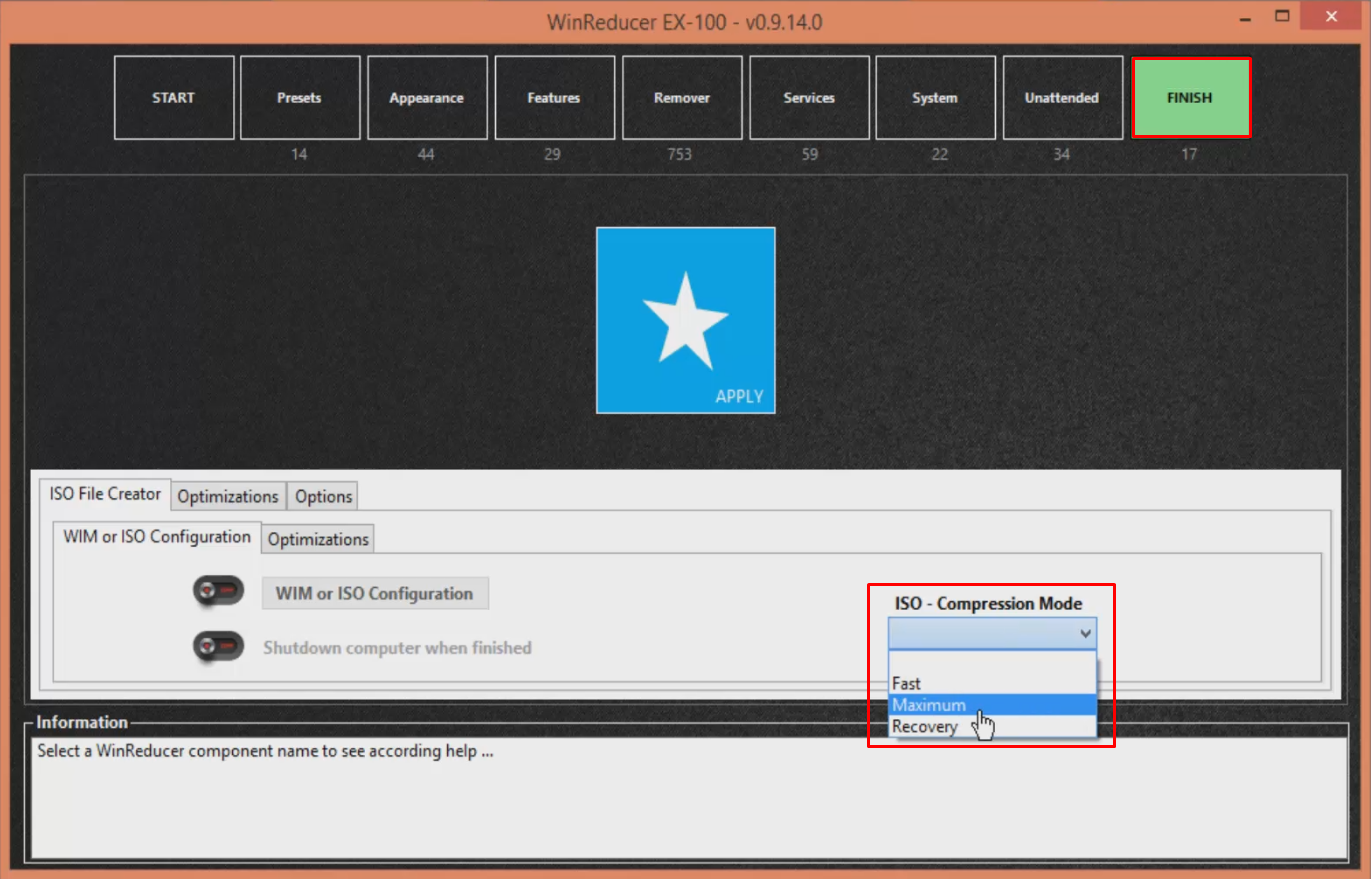This screenshot has height=879, width=1371.
Task: Toggle the WIM or ISO Configuration switch
Action: click(219, 592)
